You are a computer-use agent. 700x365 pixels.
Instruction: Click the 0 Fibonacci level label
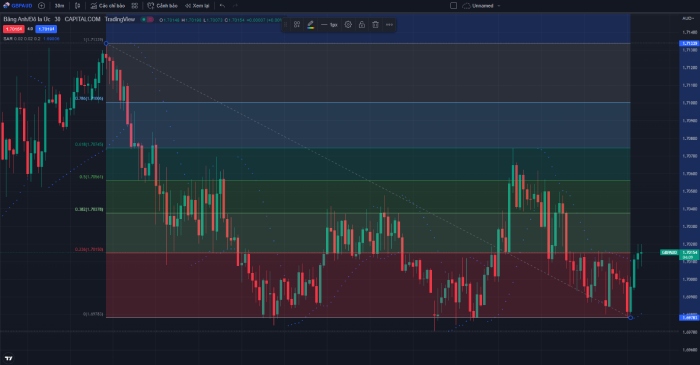tap(93, 314)
